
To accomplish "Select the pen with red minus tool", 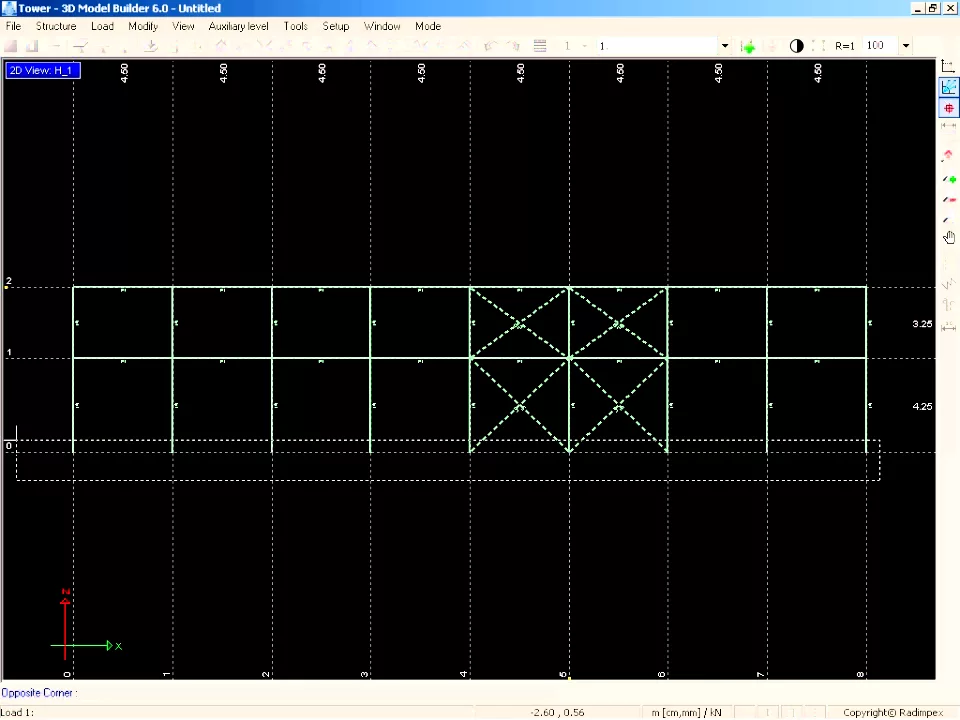I will coord(948,200).
